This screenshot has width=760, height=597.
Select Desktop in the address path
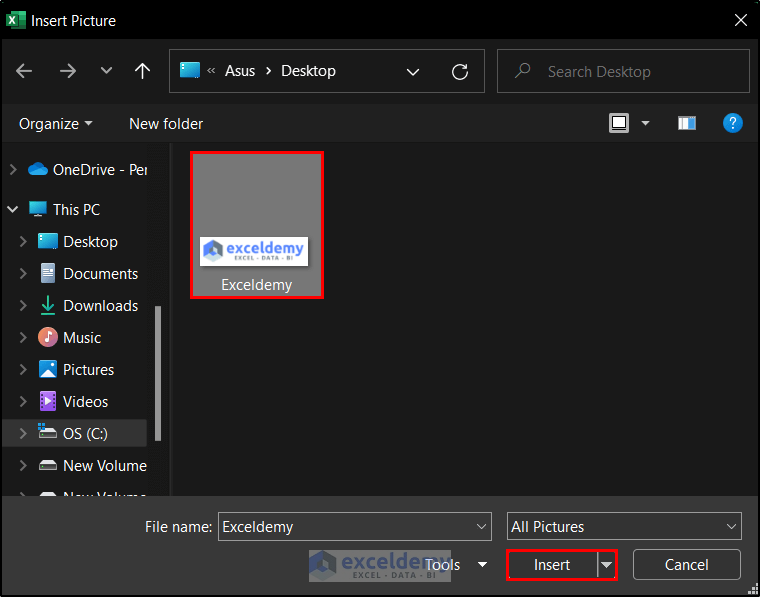tap(308, 71)
